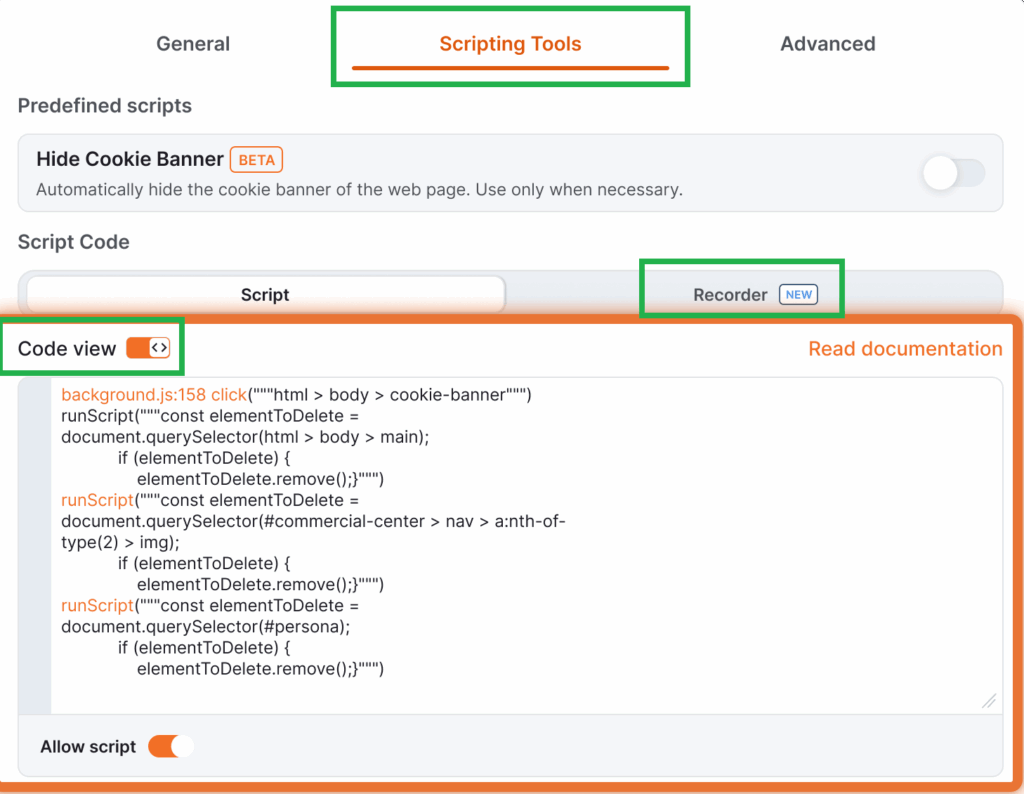
Task: Click the 'document.querySelector(html > body > main);' line
Action: point(245,437)
